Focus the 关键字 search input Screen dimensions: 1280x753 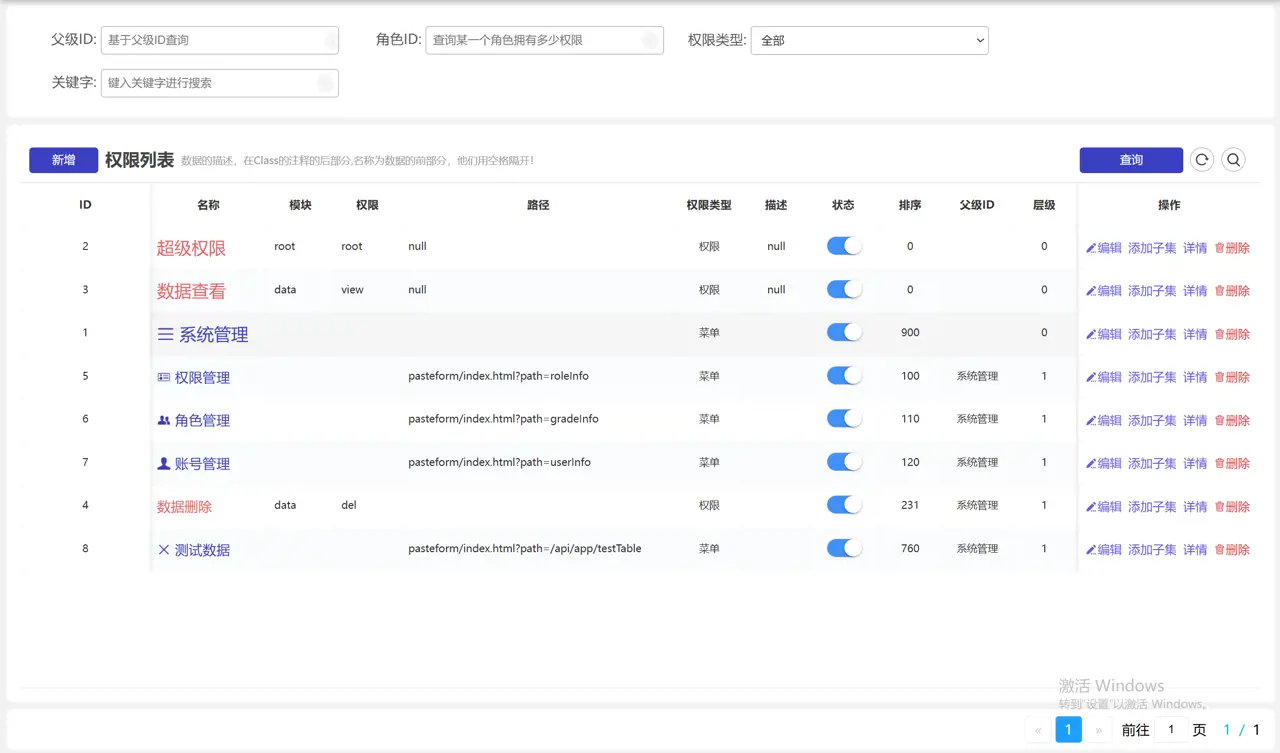[x=220, y=83]
